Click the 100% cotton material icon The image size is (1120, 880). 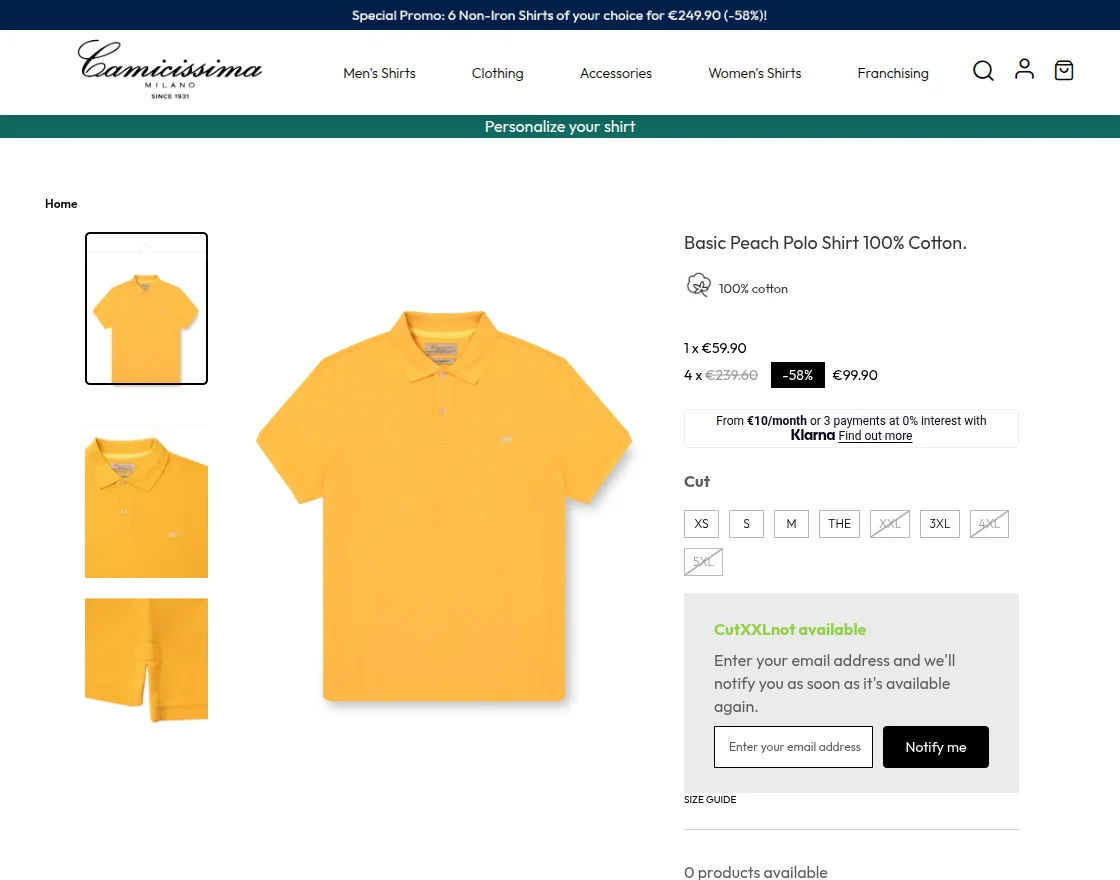pos(698,285)
